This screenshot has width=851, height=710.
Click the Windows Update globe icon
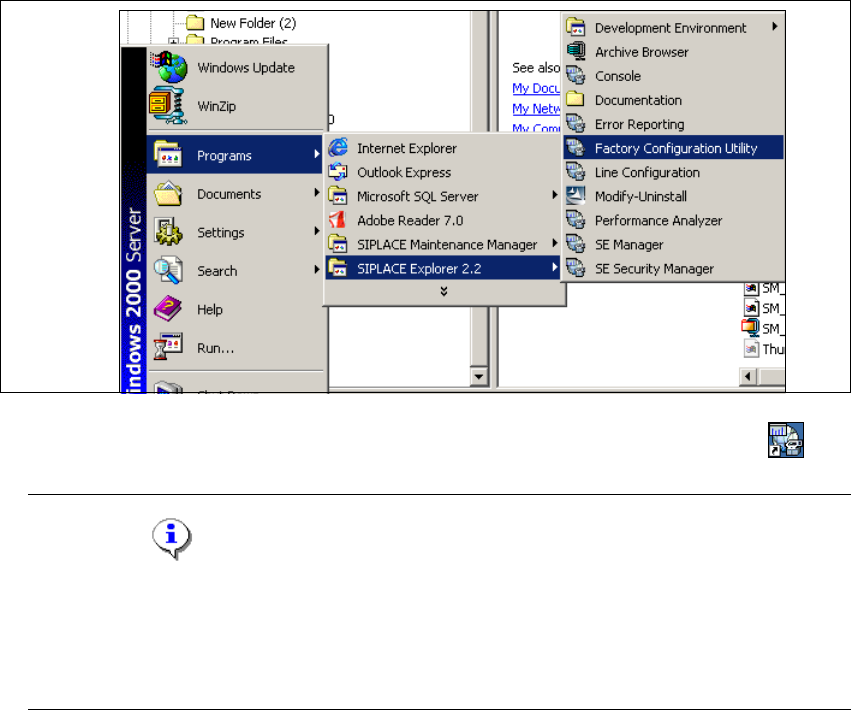[169, 67]
